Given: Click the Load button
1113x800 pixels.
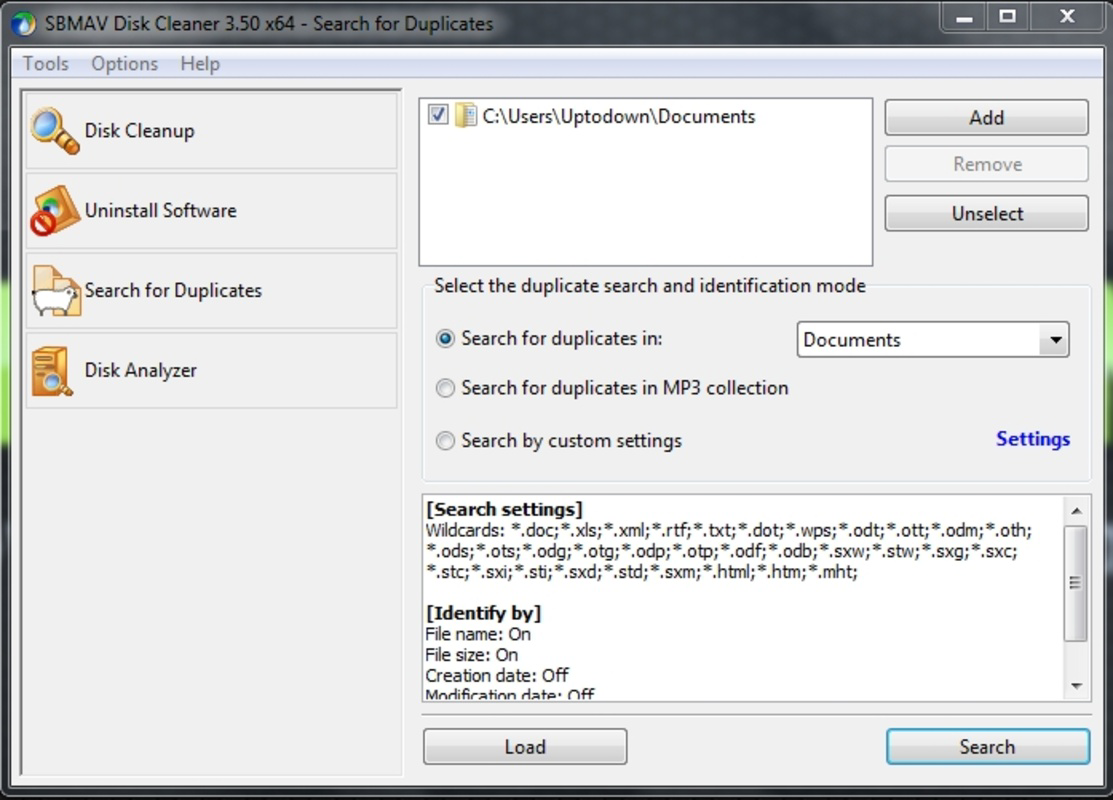Looking at the screenshot, I should pyautogui.click(x=525, y=747).
